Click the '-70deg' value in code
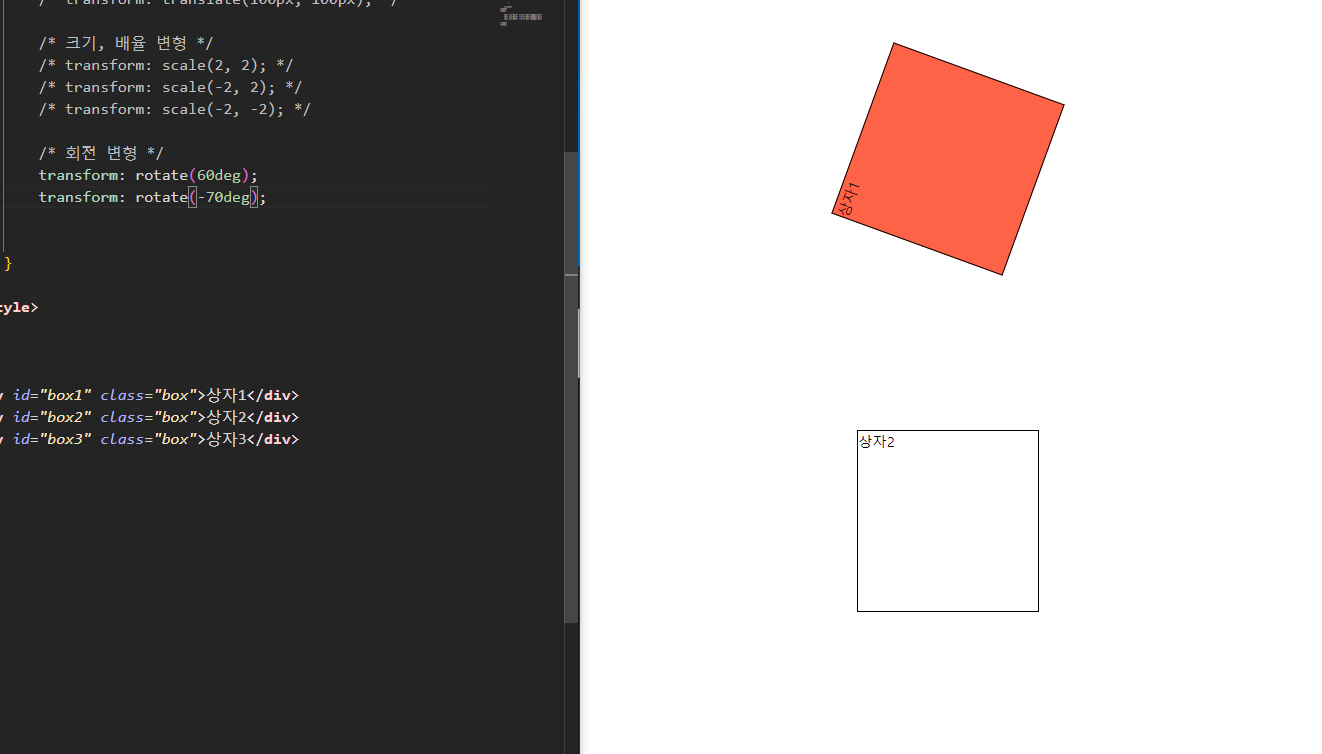The width and height of the screenshot is (1322, 754). 223,197
